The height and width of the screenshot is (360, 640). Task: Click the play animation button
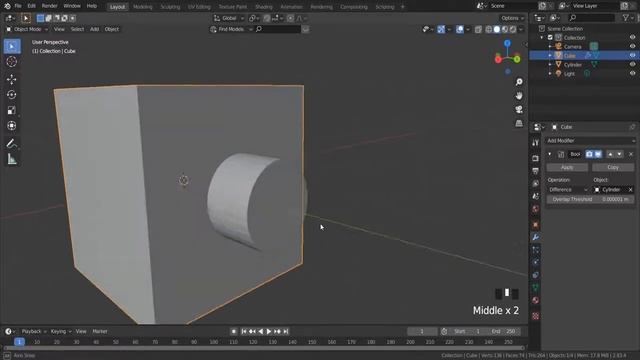click(x=269, y=331)
